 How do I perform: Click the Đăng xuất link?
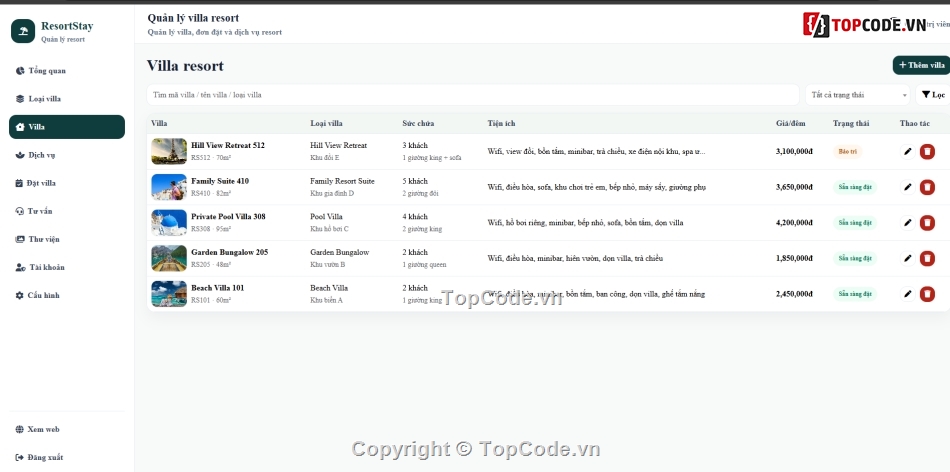[67, 457]
